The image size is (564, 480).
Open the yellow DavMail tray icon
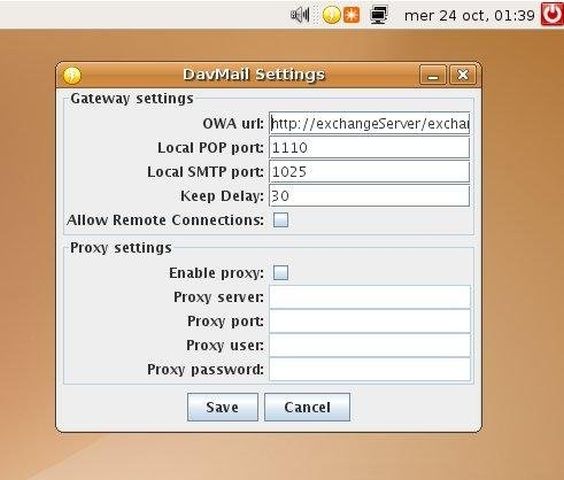click(x=331, y=15)
